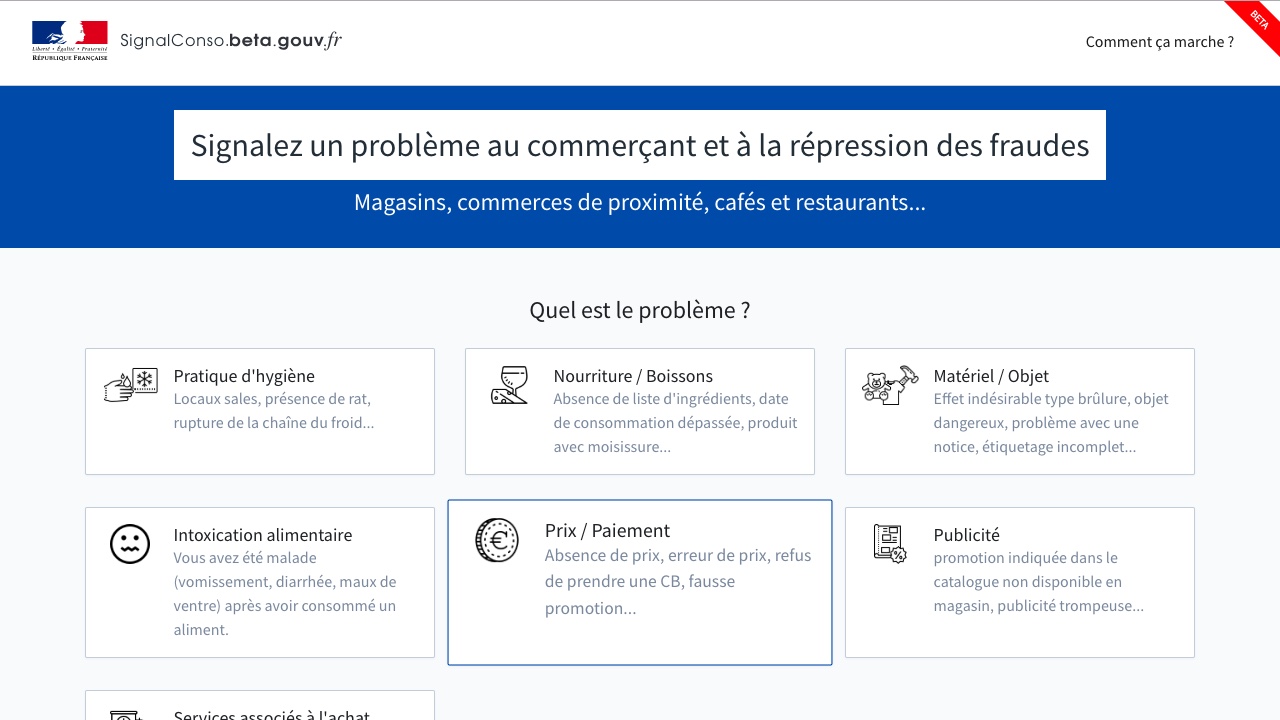Click the subtitle Magasins, commerces de proximité
Image resolution: width=1280 pixels, height=720 pixels.
[x=640, y=202]
